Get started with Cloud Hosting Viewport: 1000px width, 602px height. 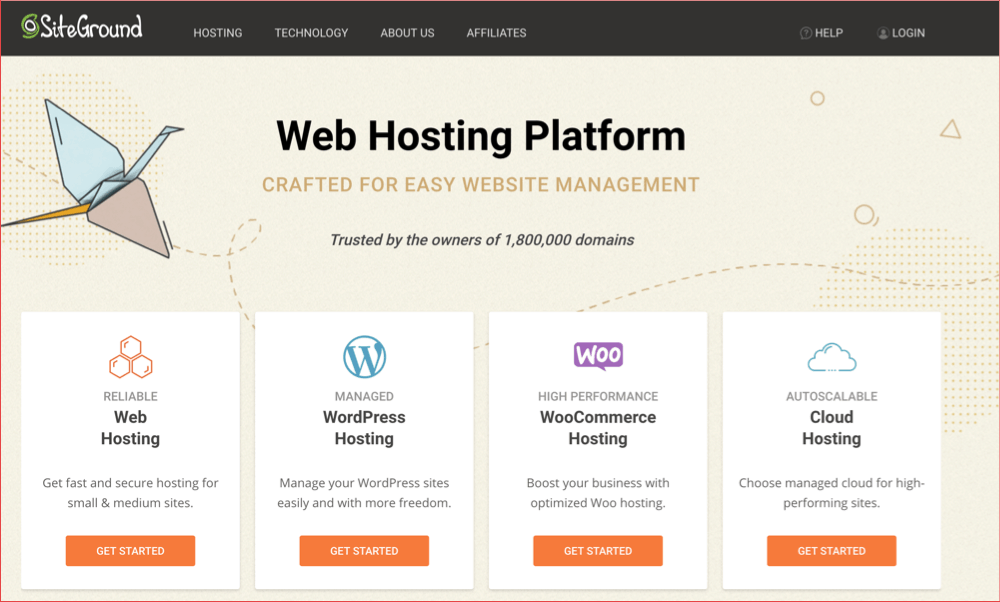832,551
